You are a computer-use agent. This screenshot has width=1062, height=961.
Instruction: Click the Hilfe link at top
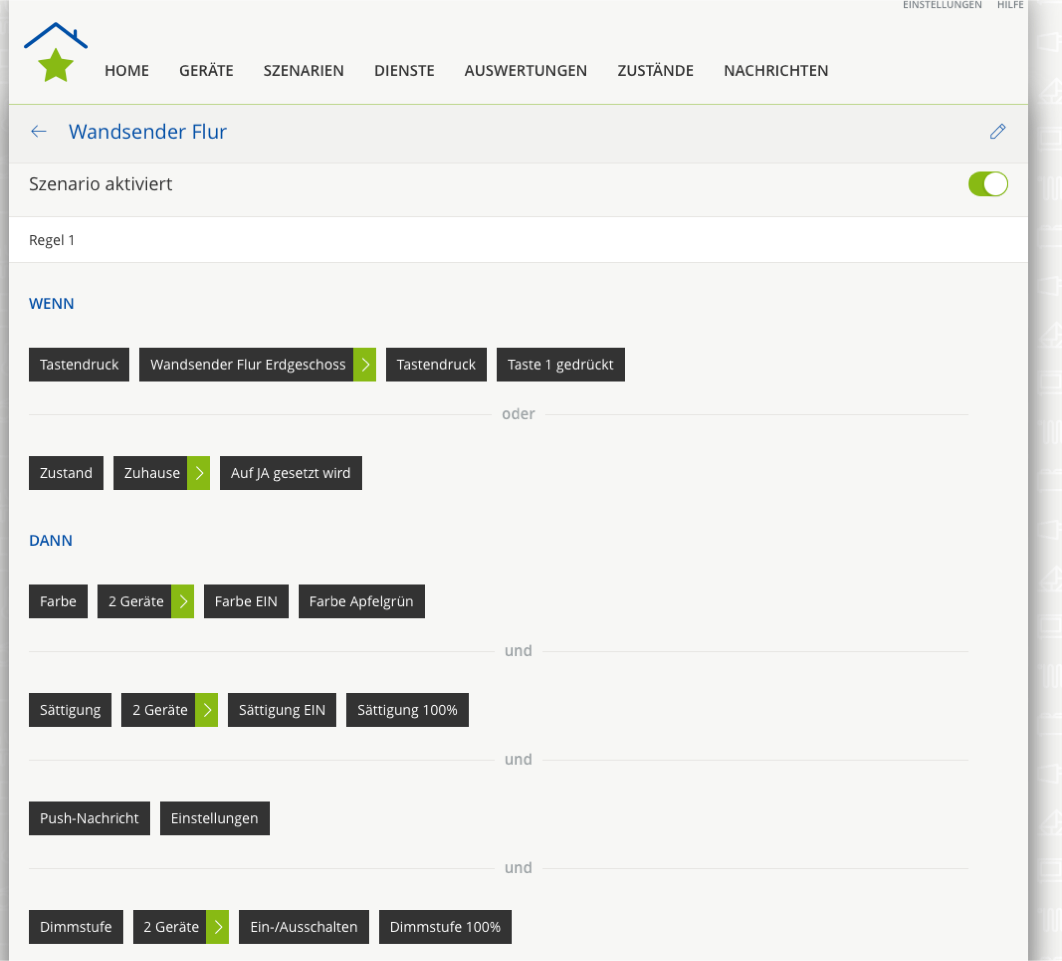[1010, 5]
